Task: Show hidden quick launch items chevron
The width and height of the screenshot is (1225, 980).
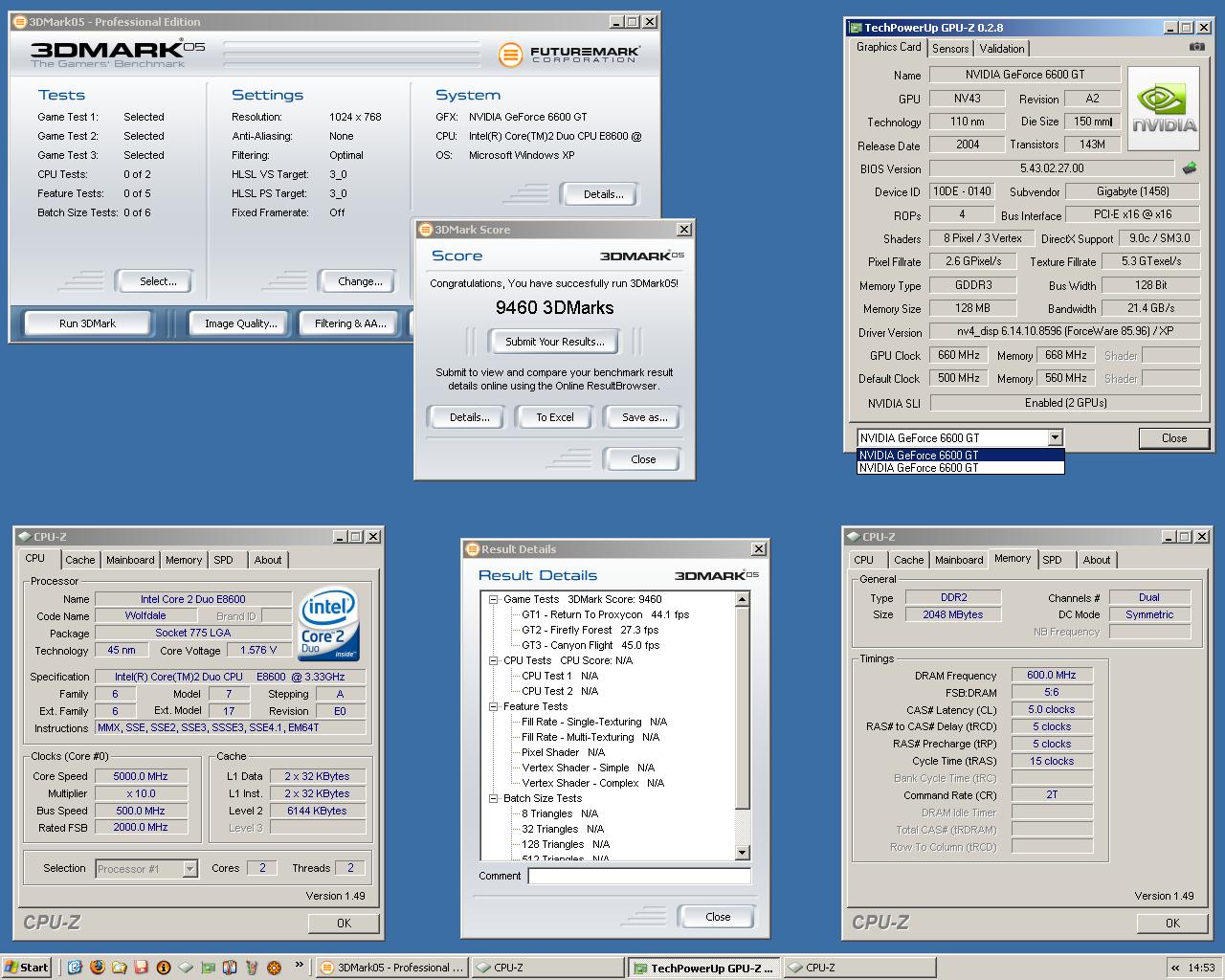Action: click(x=299, y=965)
